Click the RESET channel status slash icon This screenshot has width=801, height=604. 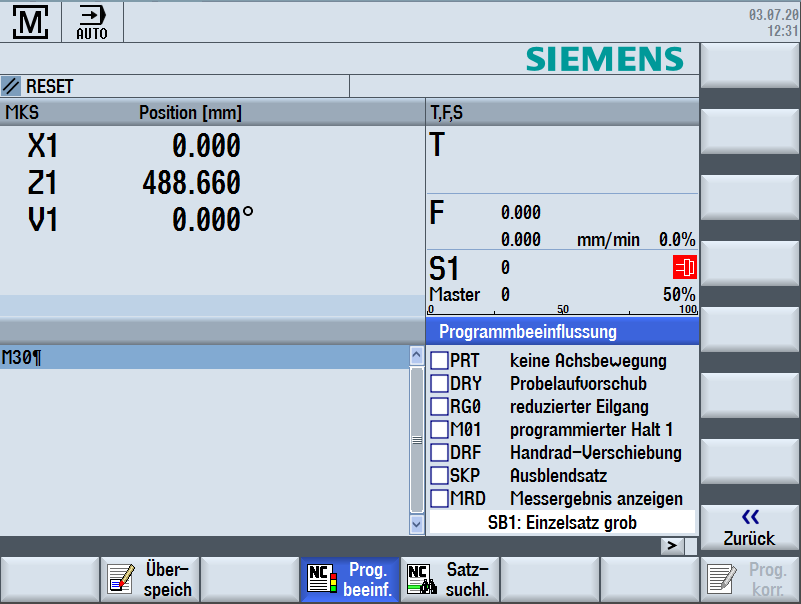point(11,86)
